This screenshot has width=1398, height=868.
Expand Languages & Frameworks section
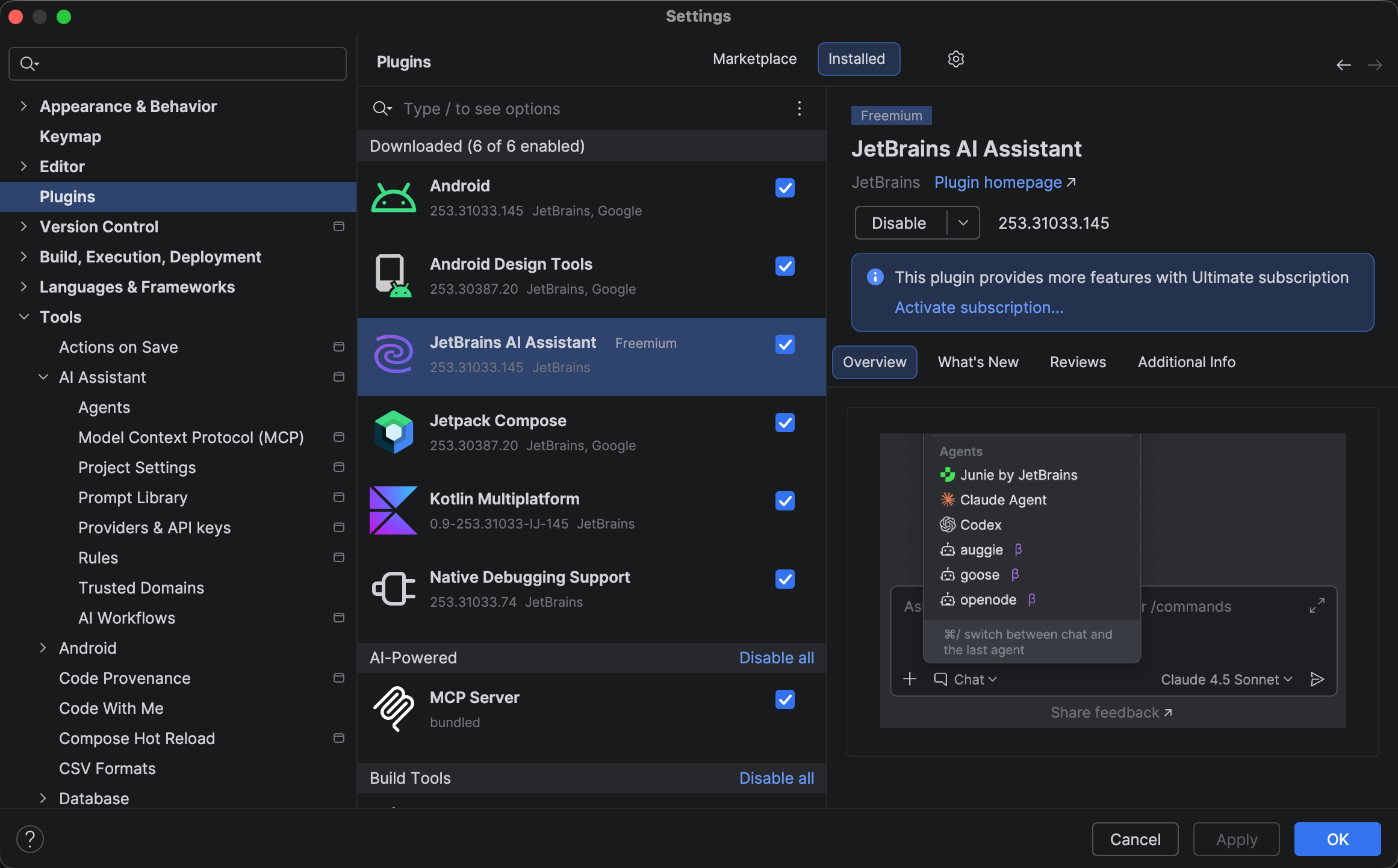click(24, 287)
